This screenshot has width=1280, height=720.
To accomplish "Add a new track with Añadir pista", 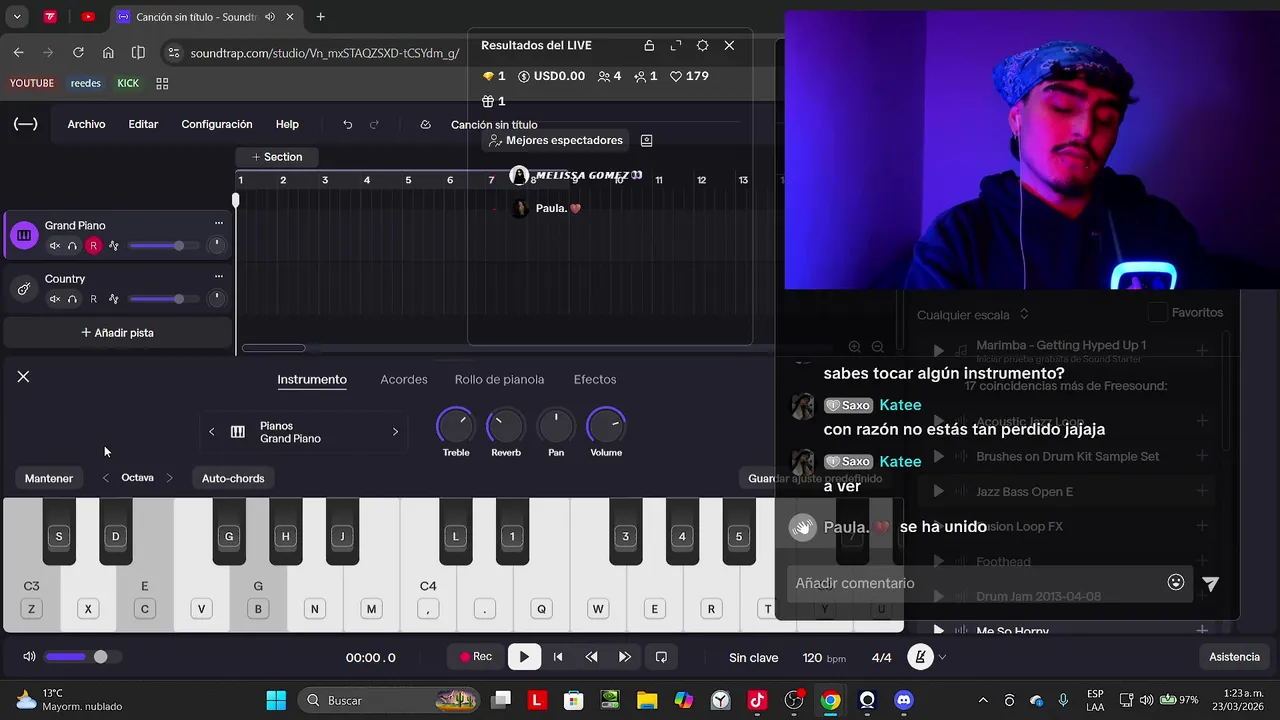I will 117,332.
